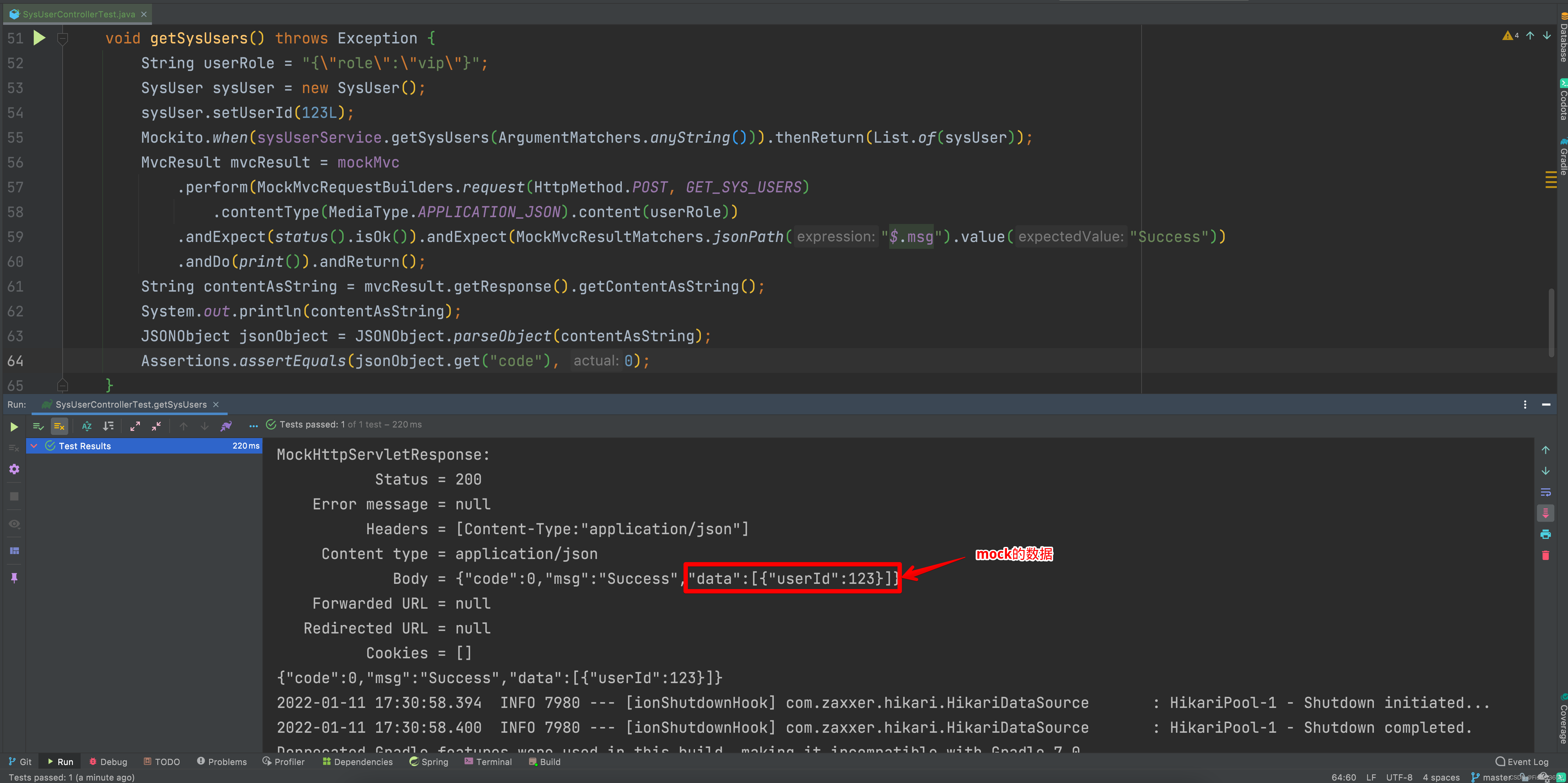1568x783 pixels.
Task: Toggle Show Passed tests filter
Action: (38, 426)
